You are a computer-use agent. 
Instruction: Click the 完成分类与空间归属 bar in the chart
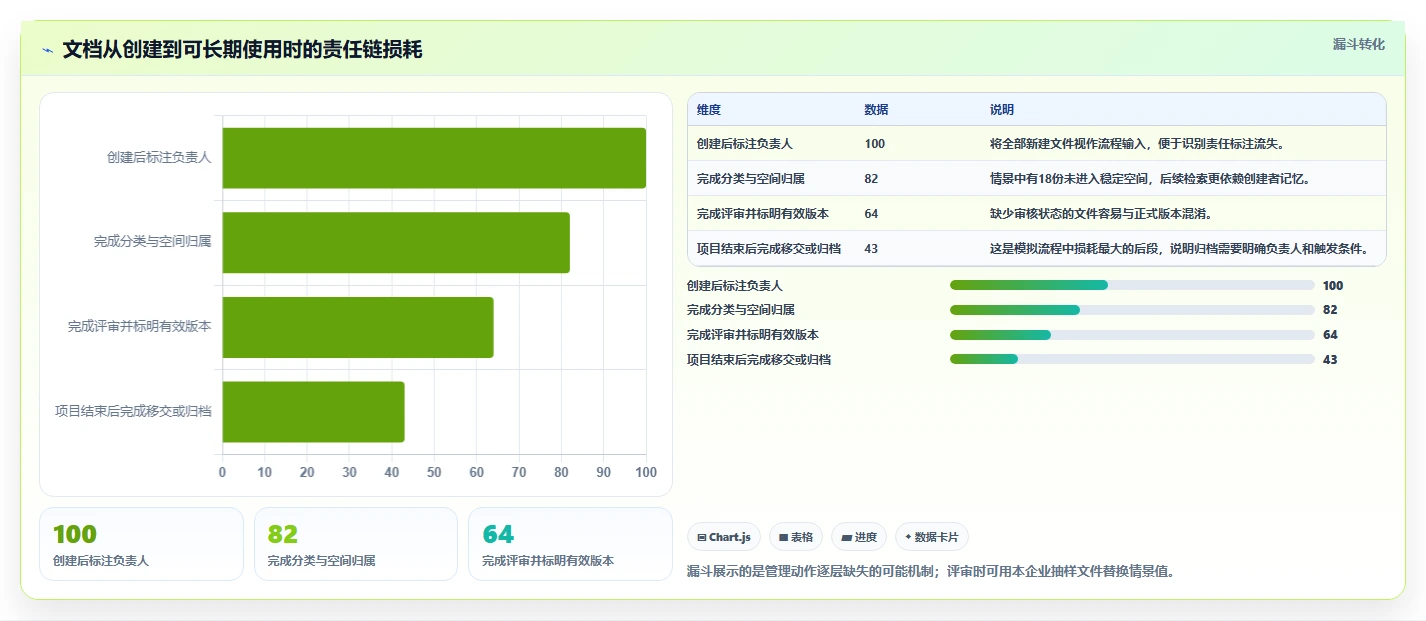coord(396,242)
